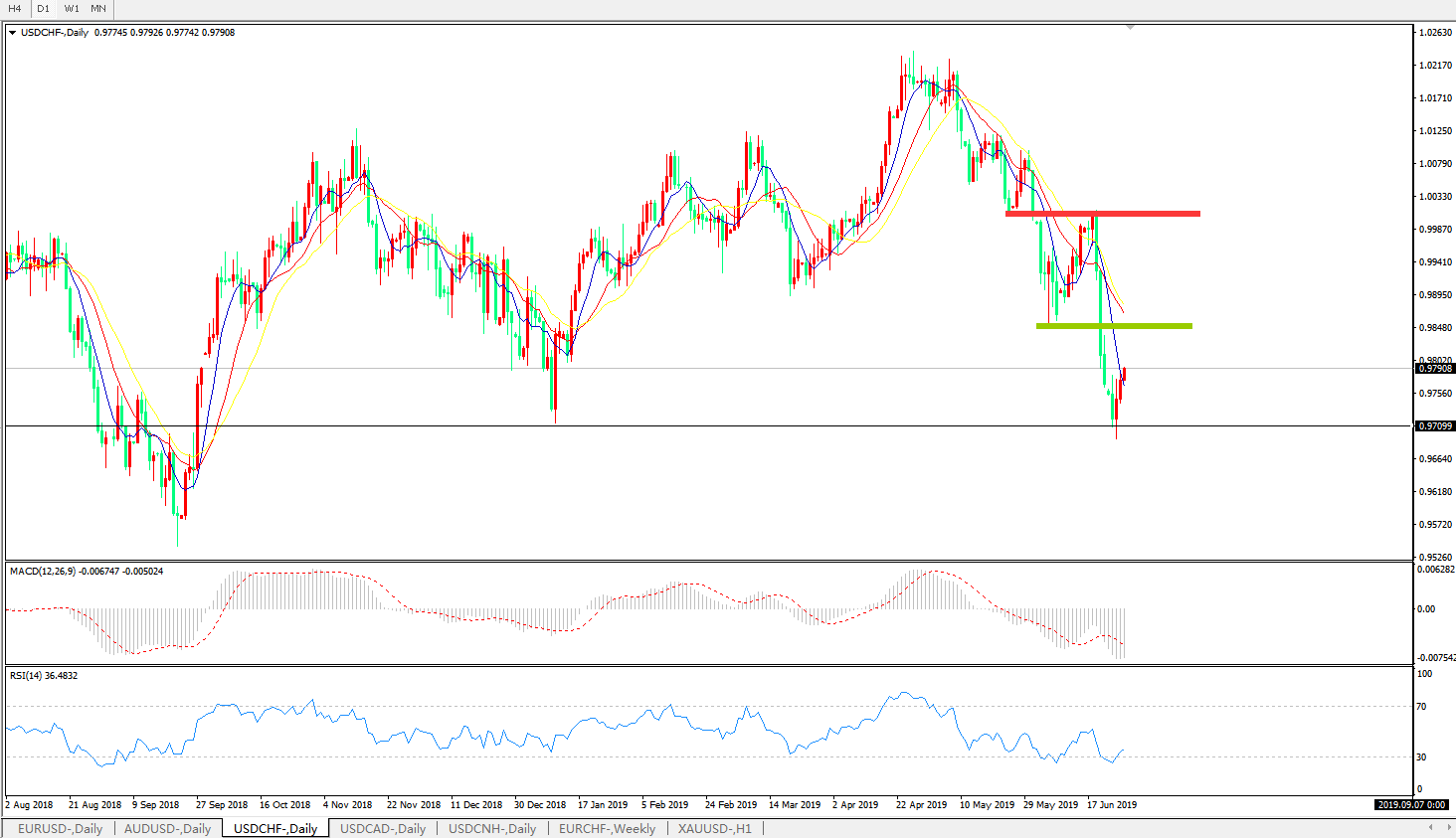1456x839 pixels.
Task: Select the red horizontal resistance line
Action: click(x=1102, y=213)
